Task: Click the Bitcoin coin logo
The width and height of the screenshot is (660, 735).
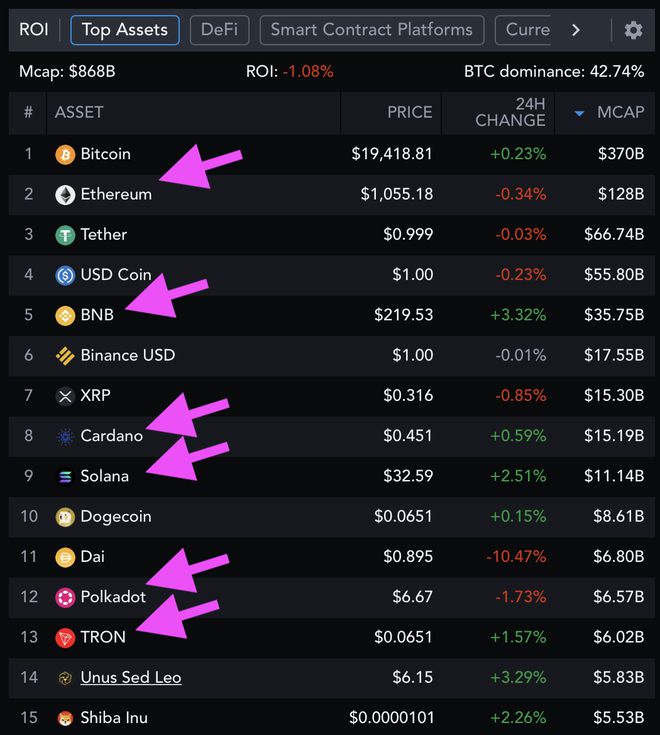Action: (65, 154)
